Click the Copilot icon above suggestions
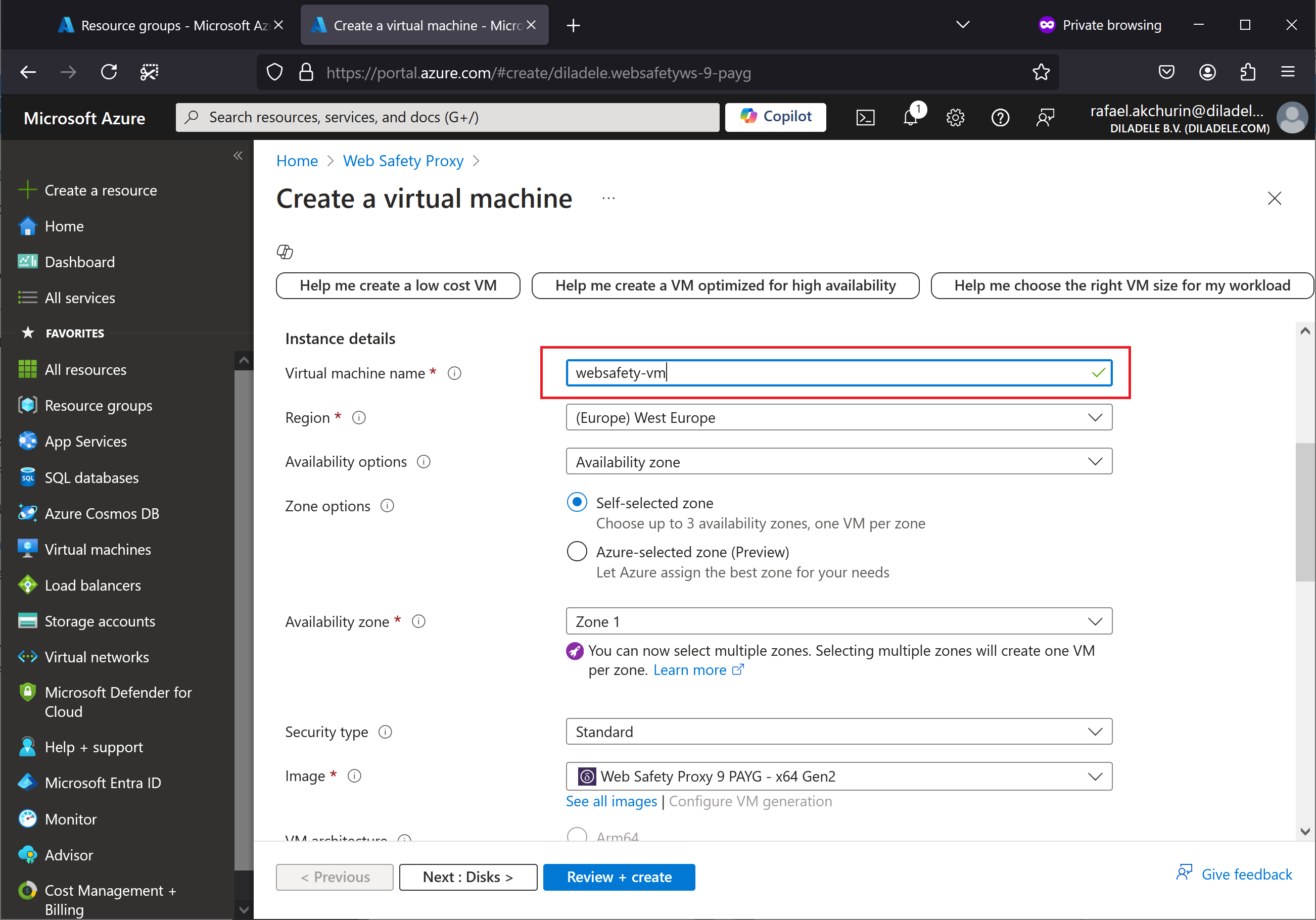The height and width of the screenshot is (920, 1316). (285, 252)
